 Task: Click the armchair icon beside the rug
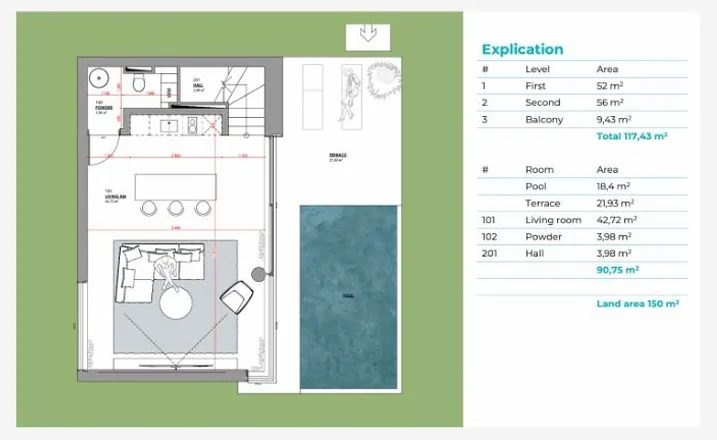click(x=236, y=295)
